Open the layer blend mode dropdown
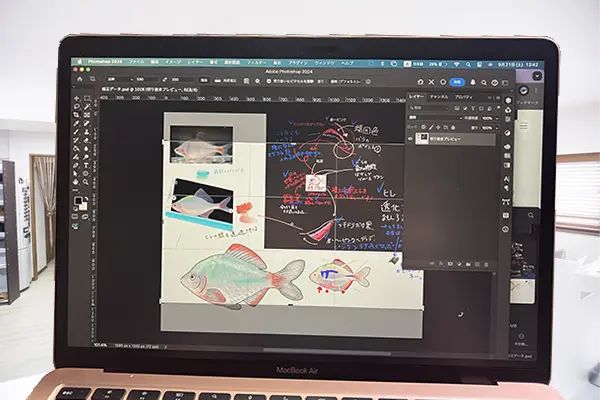The image size is (600, 400). click(430, 116)
